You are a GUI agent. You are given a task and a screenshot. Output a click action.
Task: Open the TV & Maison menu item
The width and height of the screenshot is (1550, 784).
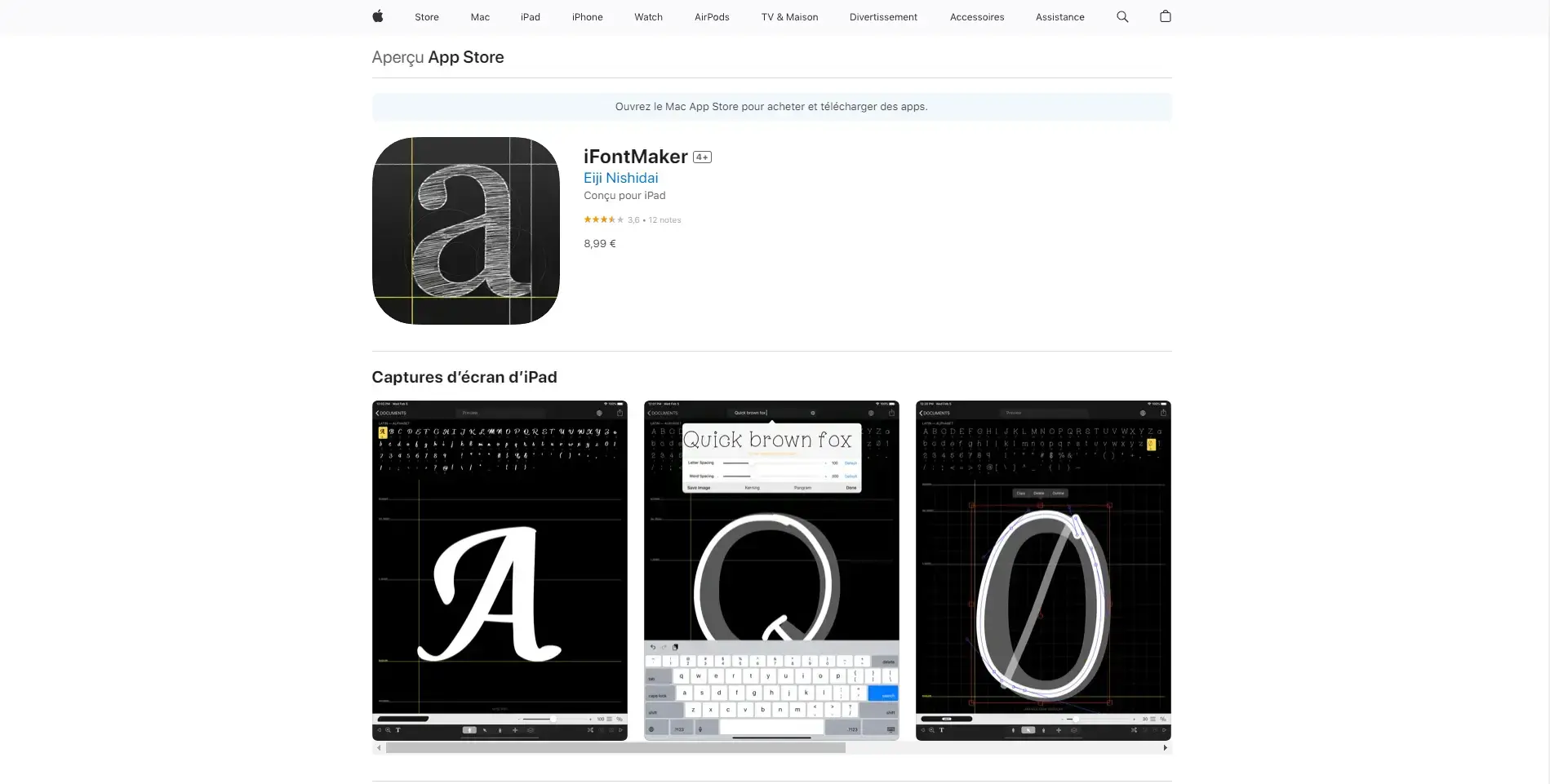(789, 17)
